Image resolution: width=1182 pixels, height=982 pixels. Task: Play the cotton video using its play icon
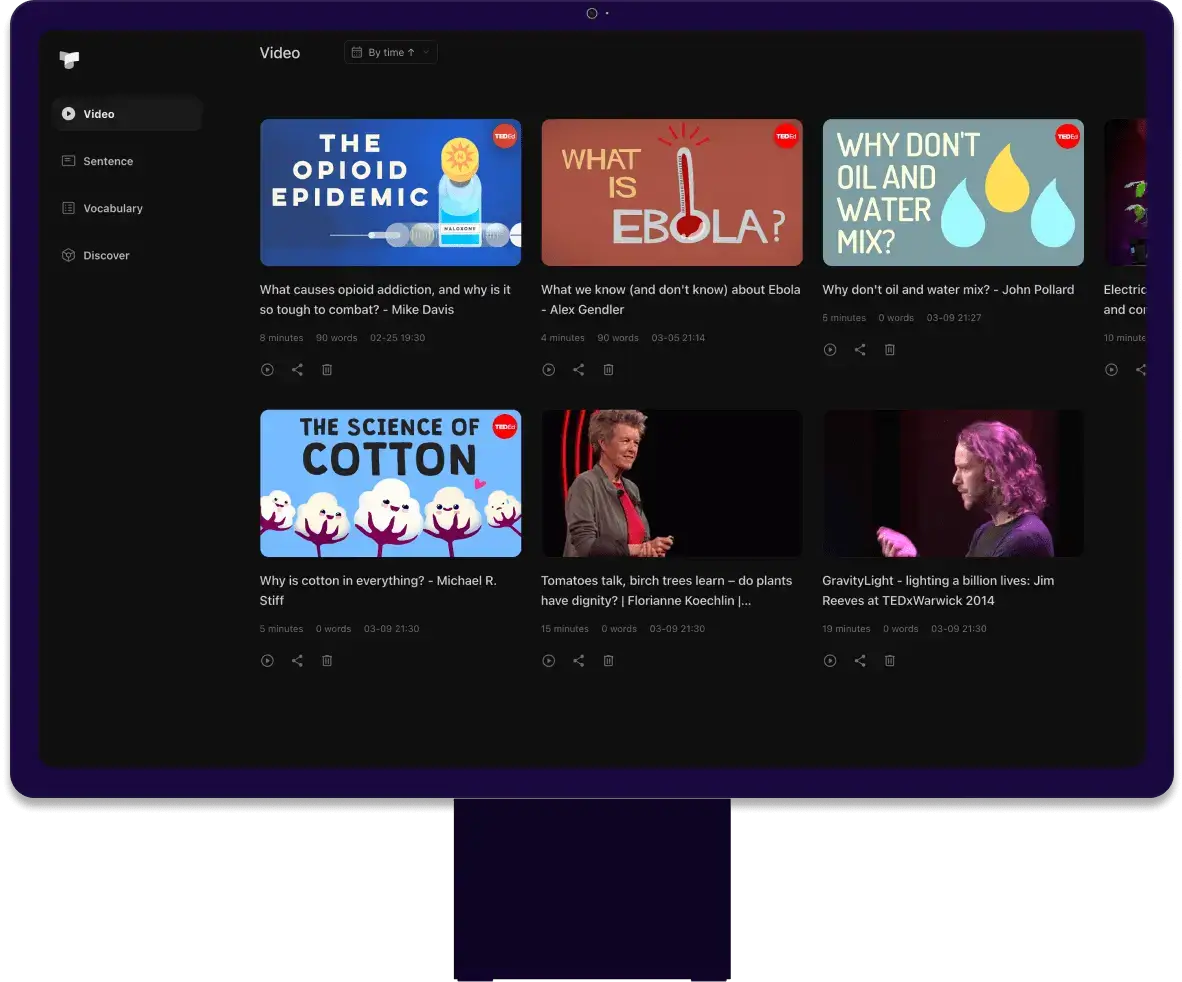point(267,661)
